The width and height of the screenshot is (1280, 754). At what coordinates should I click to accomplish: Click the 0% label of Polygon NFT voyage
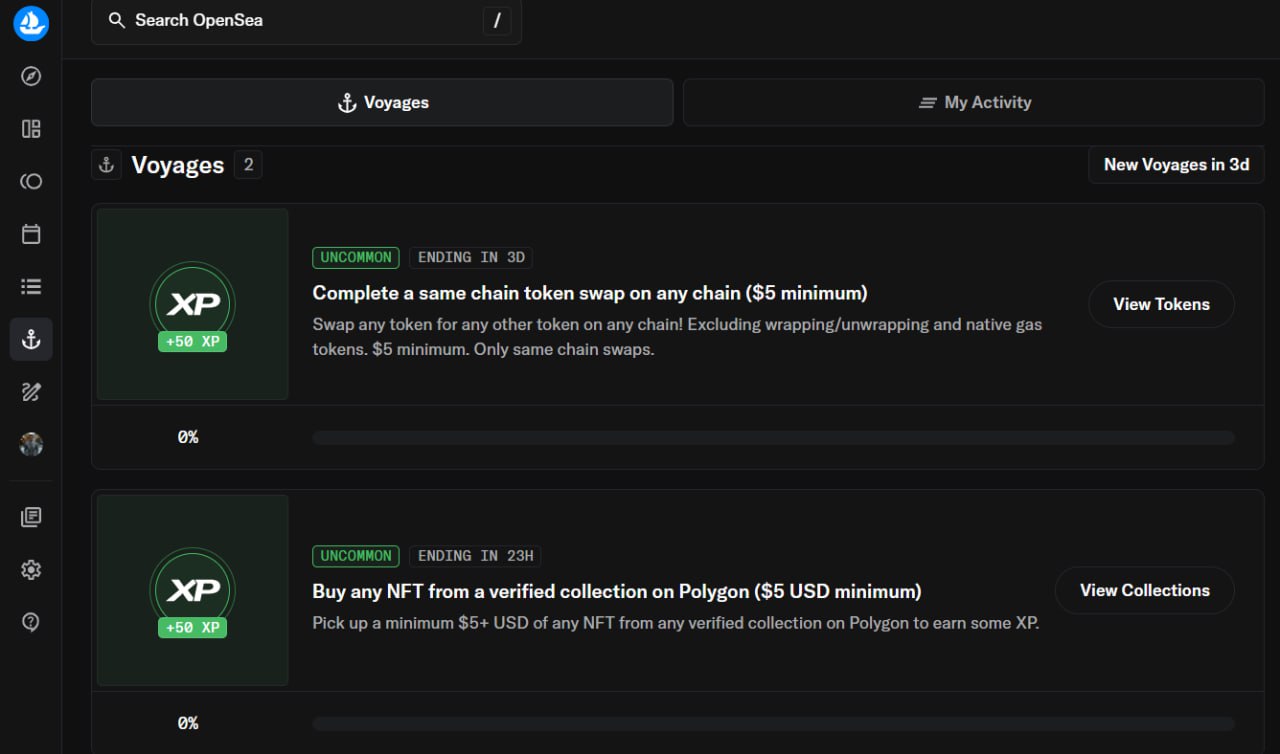click(188, 723)
